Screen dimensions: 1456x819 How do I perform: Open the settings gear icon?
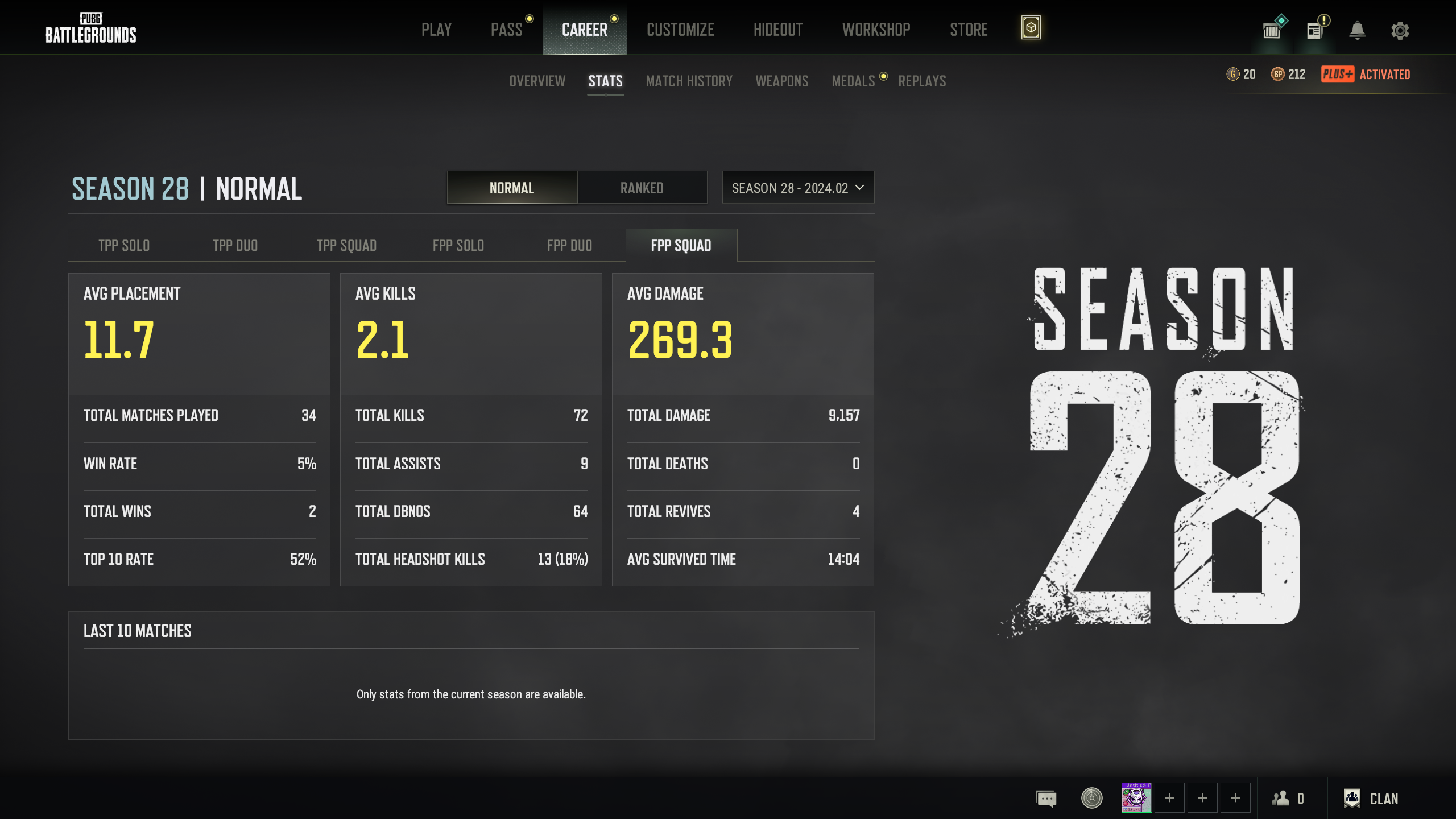[1400, 30]
